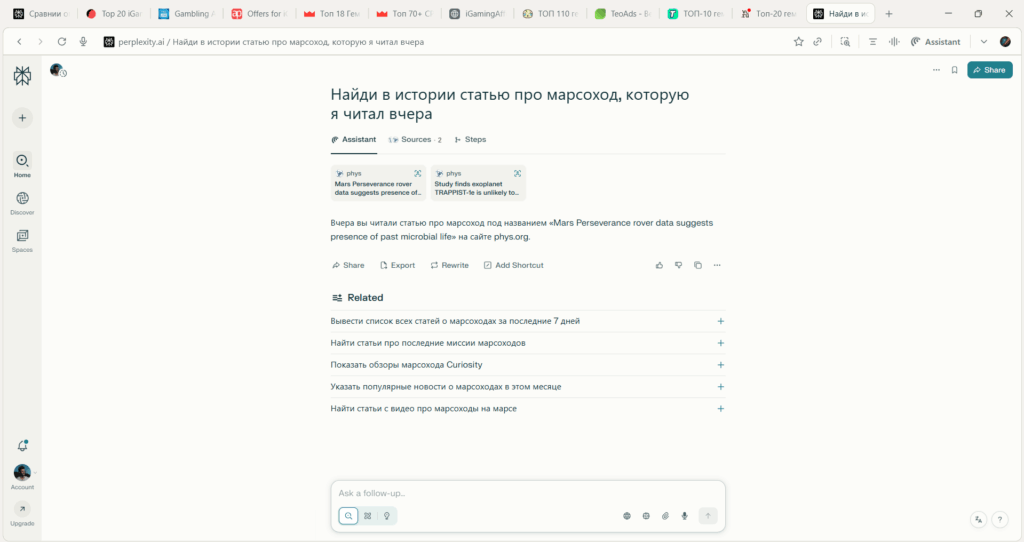Expand 'Найти статьи с видео' plus
The image size is (1024, 542).
pos(720,409)
